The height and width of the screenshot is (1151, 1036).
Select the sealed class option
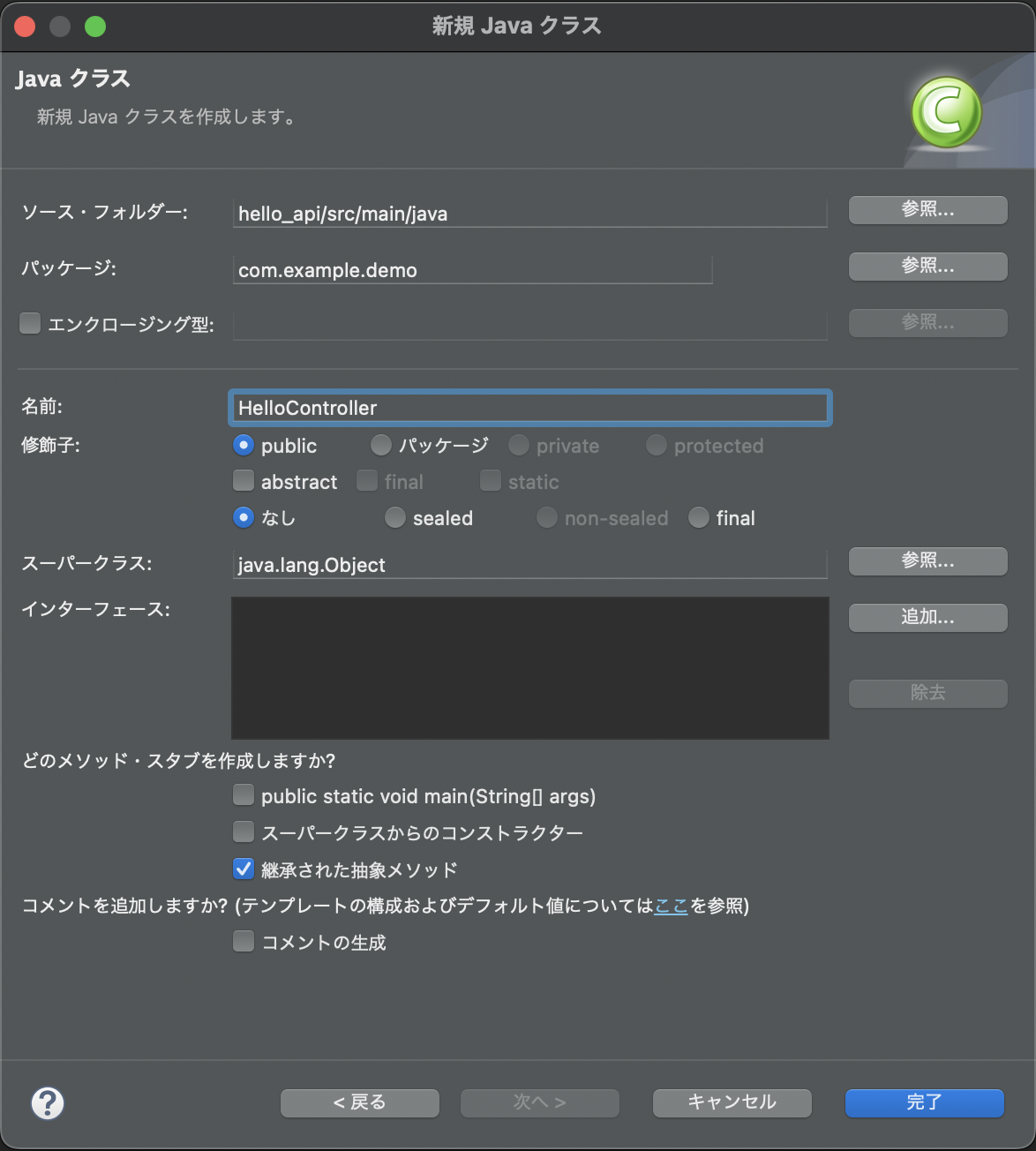pyautogui.click(x=395, y=518)
